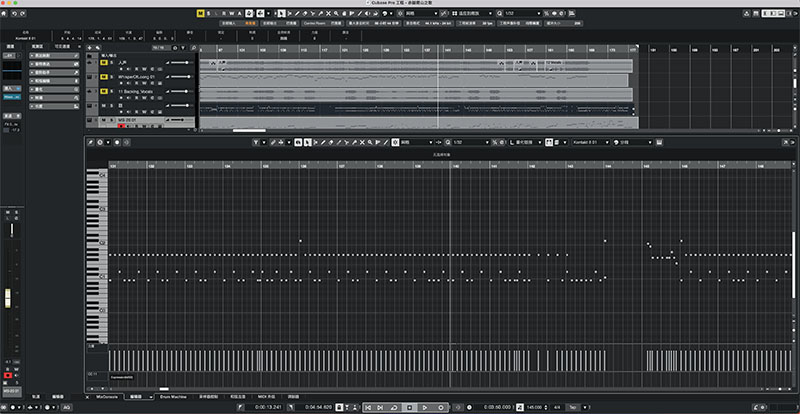The height and width of the screenshot is (414, 800).
Task: Select the Editor tab in the lower zone
Action: tap(135, 396)
